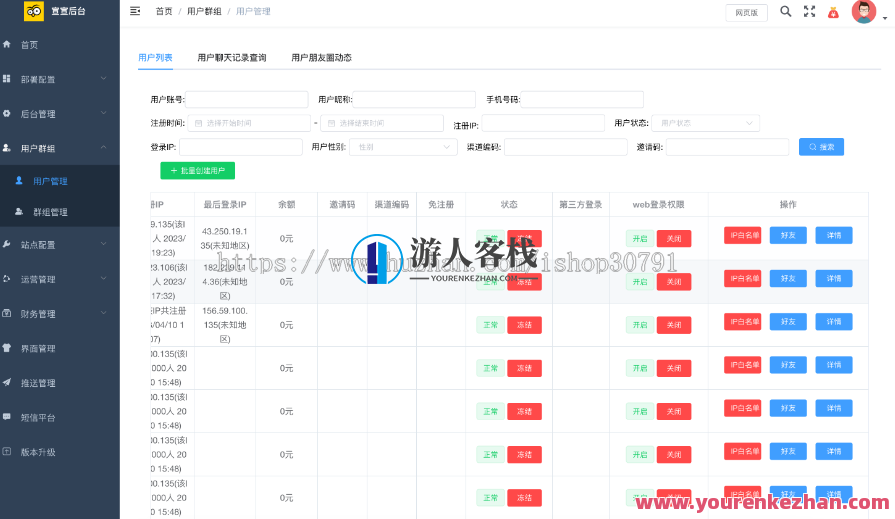Click the green 批量创建用户 button
Image resolution: width=895 pixels, height=519 pixels.
pos(197,171)
